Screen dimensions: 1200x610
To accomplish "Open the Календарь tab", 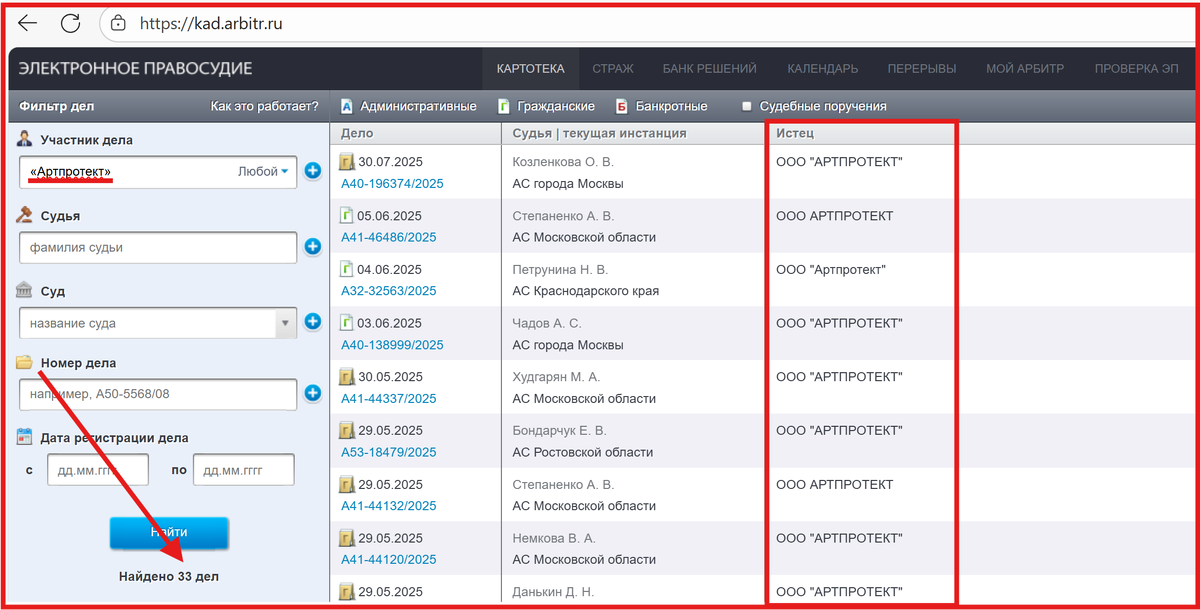I will (x=822, y=69).
